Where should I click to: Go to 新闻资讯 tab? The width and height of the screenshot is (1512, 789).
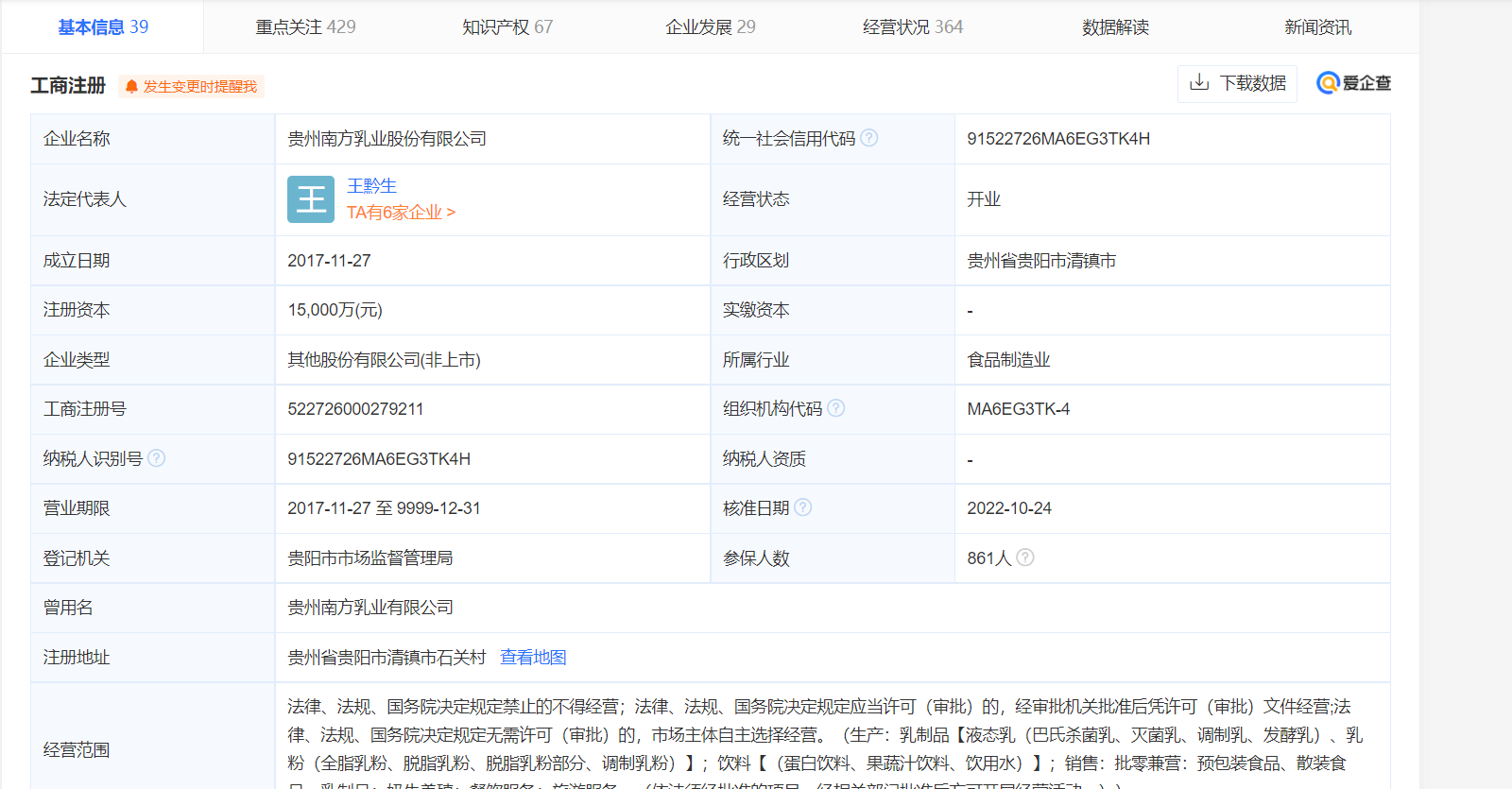pyautogui.click(x=1317, y=27)
